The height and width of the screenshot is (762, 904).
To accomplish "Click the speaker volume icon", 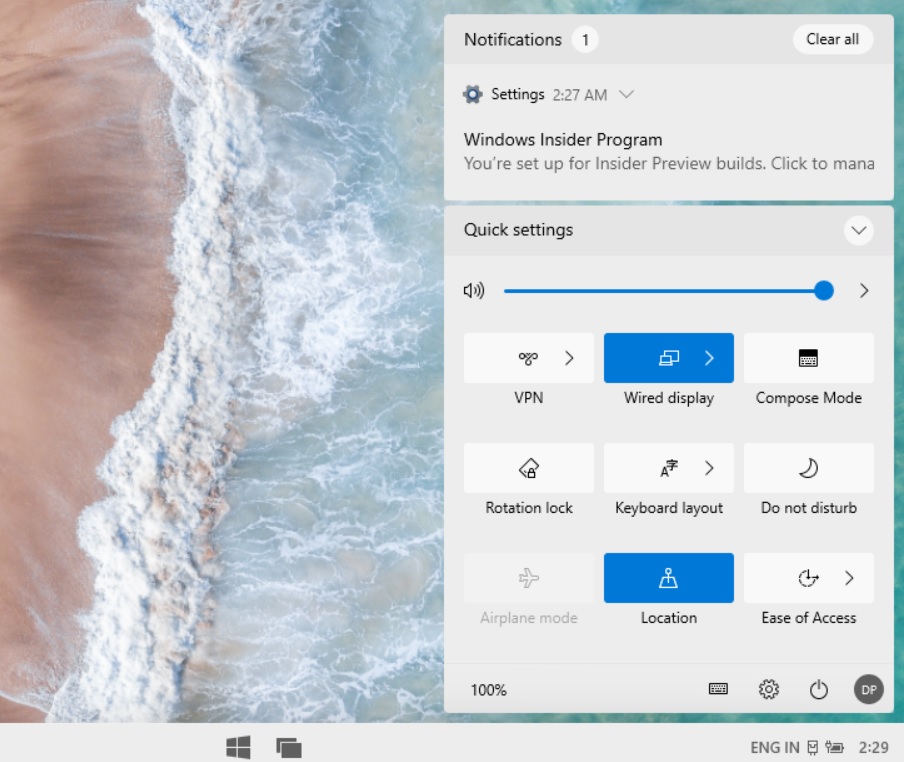I will [x=473, y=291].
